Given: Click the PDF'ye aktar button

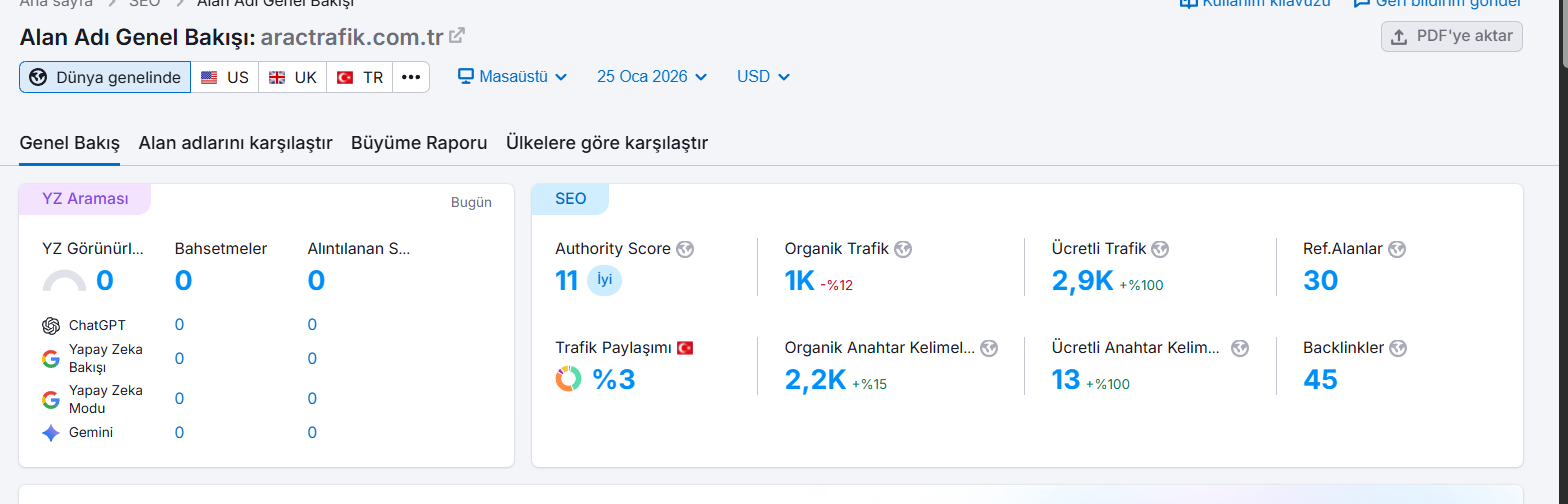Looking at the screenshot, I should tap(1452, 37).
